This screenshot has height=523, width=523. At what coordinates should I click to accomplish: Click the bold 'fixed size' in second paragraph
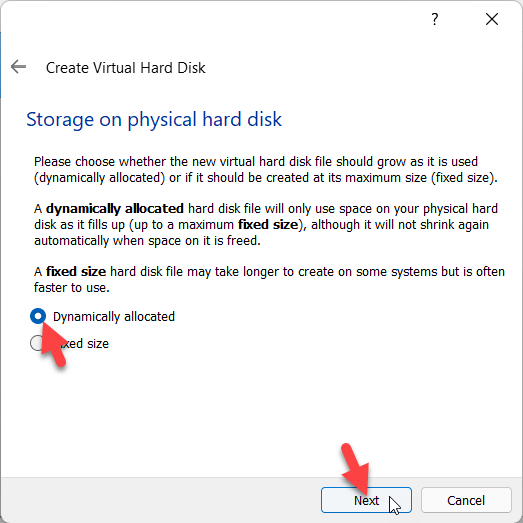(268, 224)
